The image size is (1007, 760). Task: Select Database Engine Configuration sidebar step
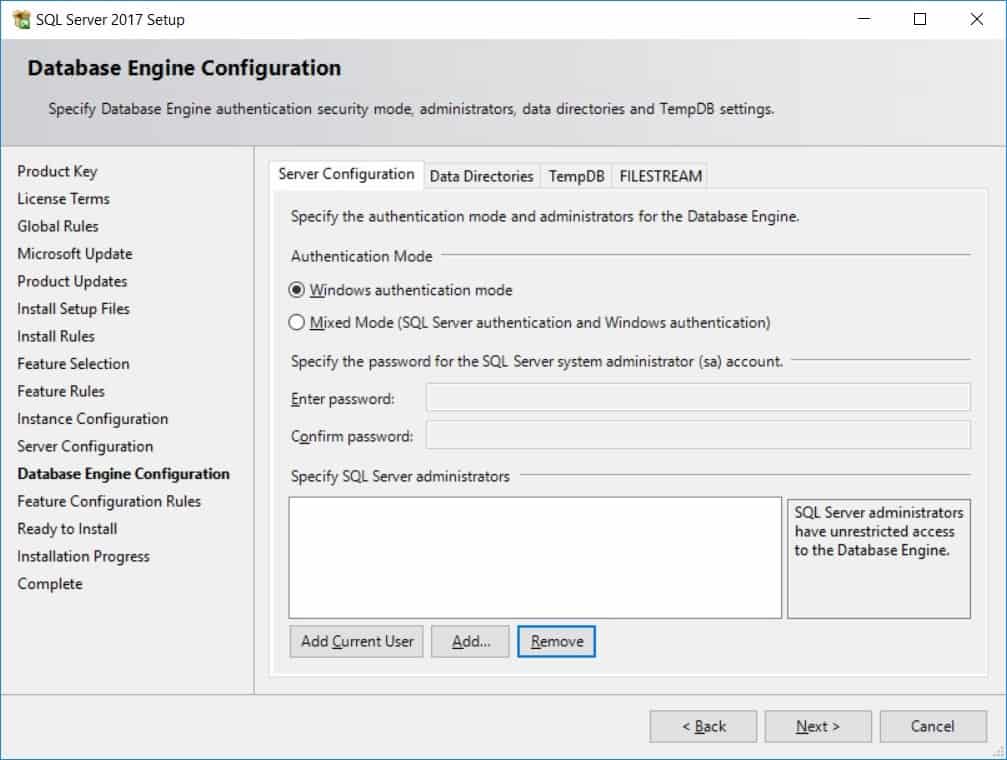(123, 474)
